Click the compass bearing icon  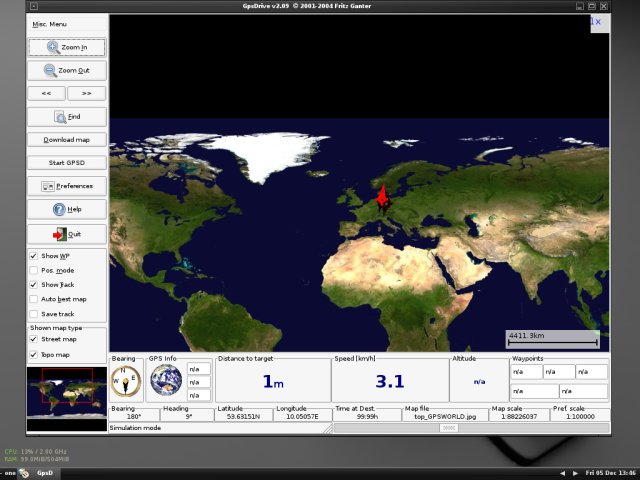tap(125, 381)
